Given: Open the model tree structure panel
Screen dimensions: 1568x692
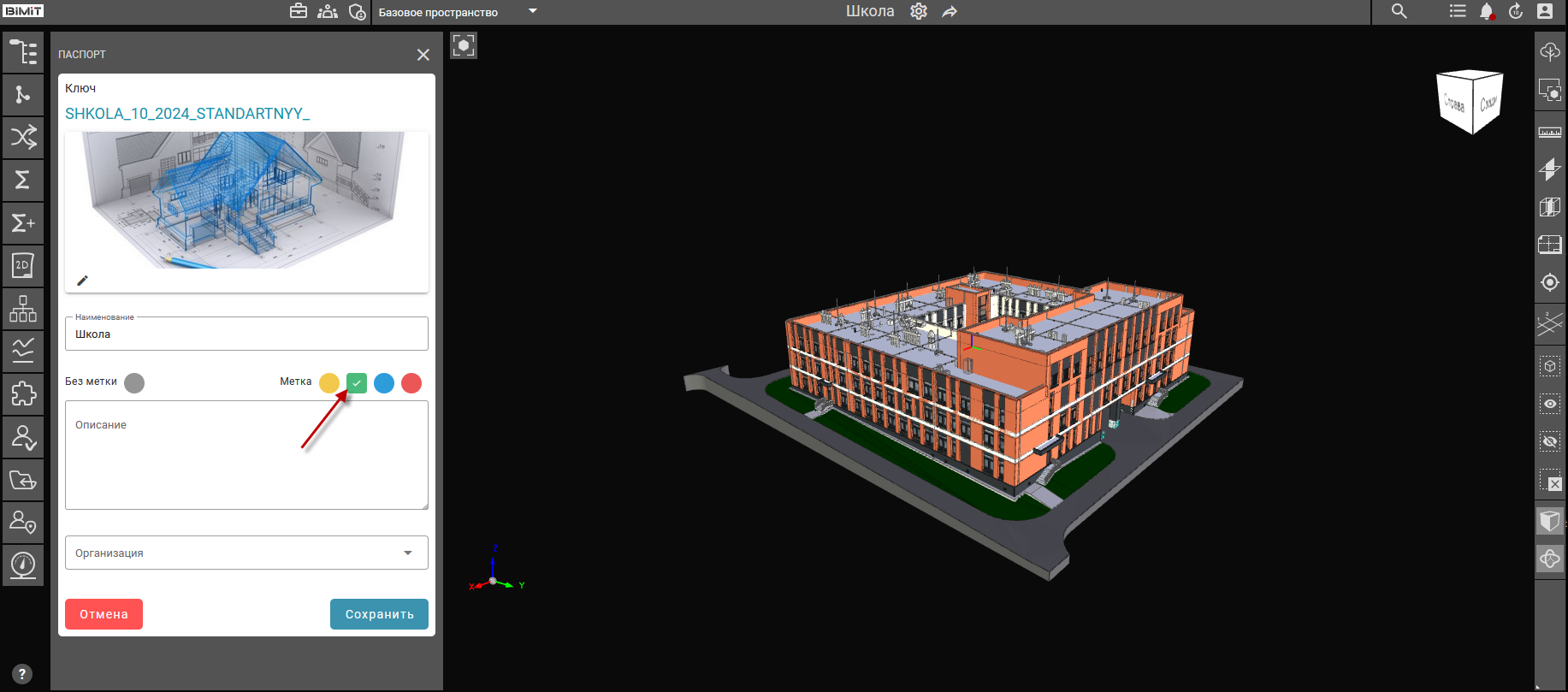Looking at the screenshot, I should [23, 52].
